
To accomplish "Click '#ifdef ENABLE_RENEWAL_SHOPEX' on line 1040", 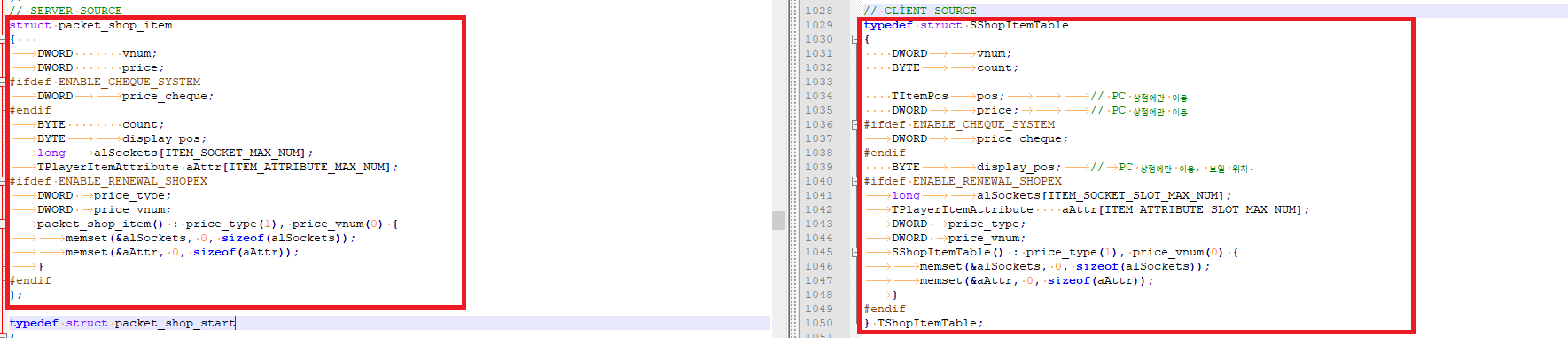I will click(963, 181).
